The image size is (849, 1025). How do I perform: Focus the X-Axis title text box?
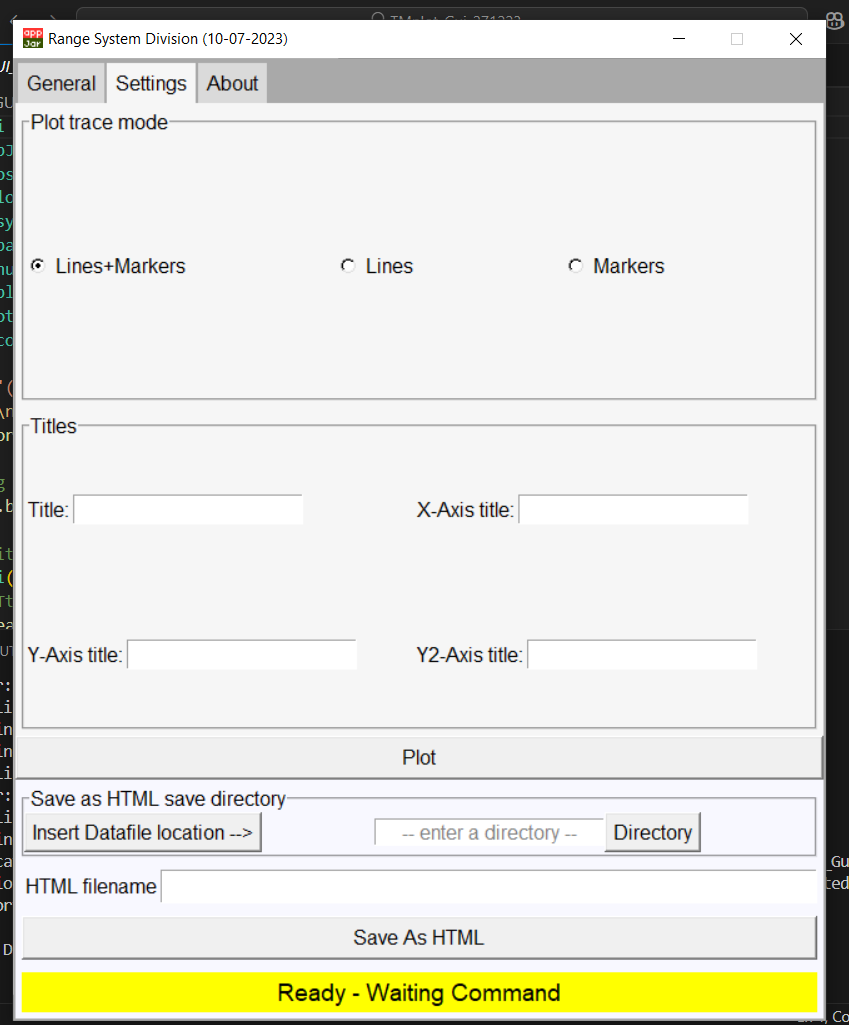tap(633, 510)
